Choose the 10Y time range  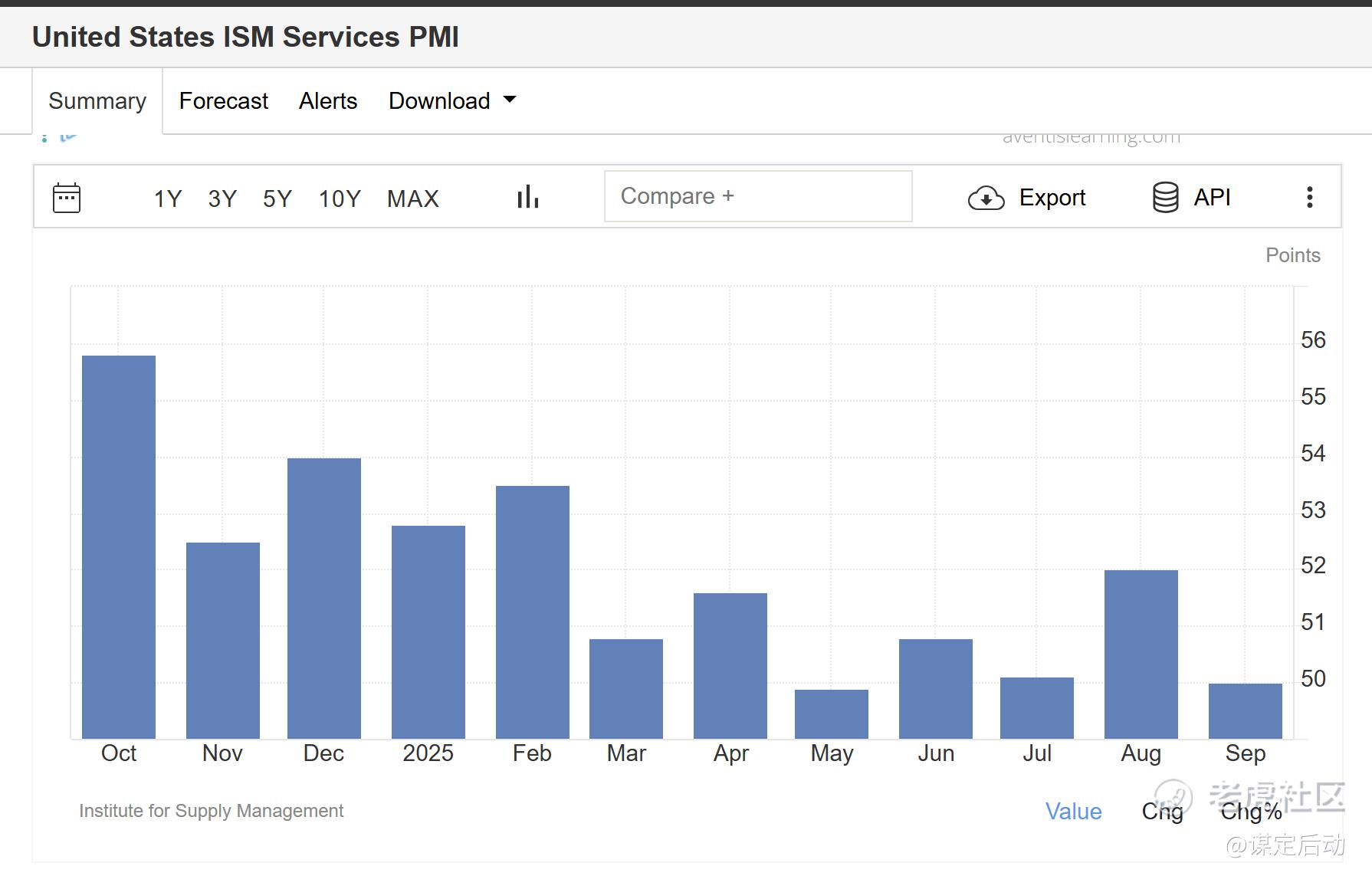[340, 198]
